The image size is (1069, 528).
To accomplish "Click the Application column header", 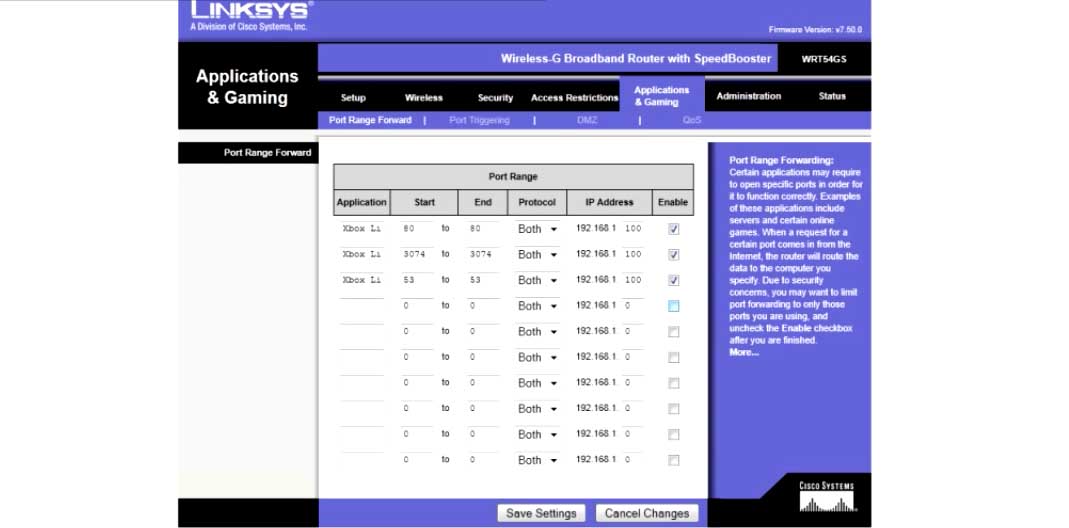I will (x=361, y=203).
